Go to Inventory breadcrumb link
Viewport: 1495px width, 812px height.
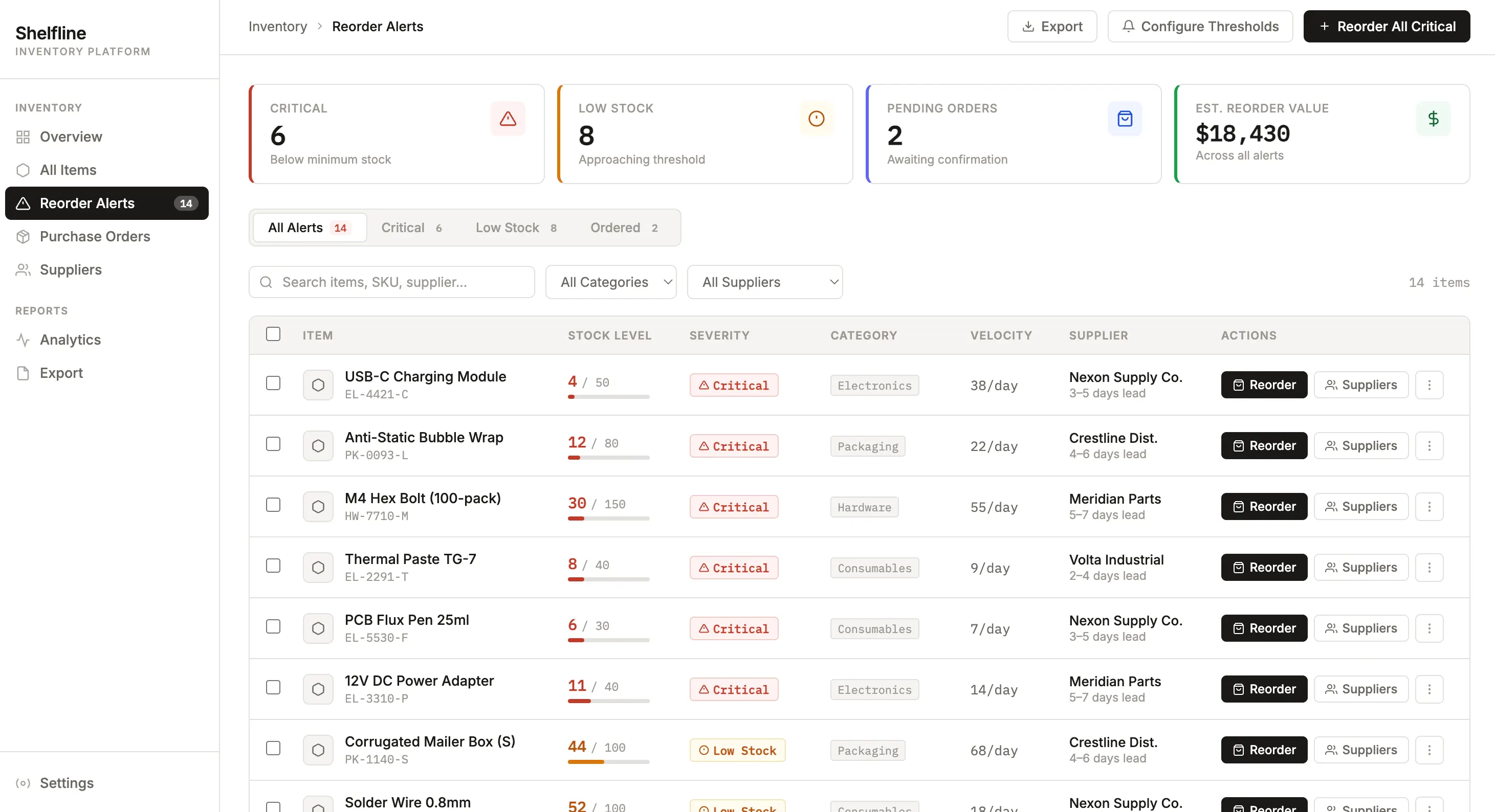pos(277,27)
